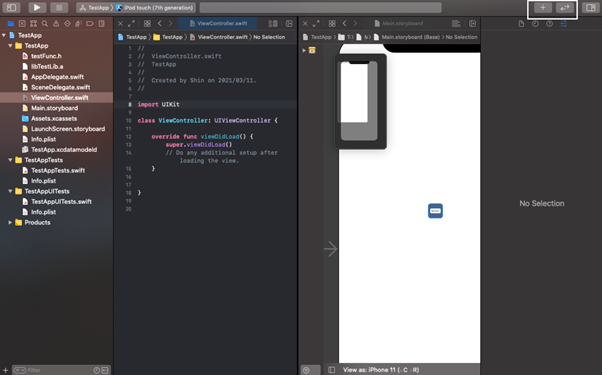Screen dimensions: 602x375
Task: Toggle the inspectors panel on right
Action: [x=590, y=8]
